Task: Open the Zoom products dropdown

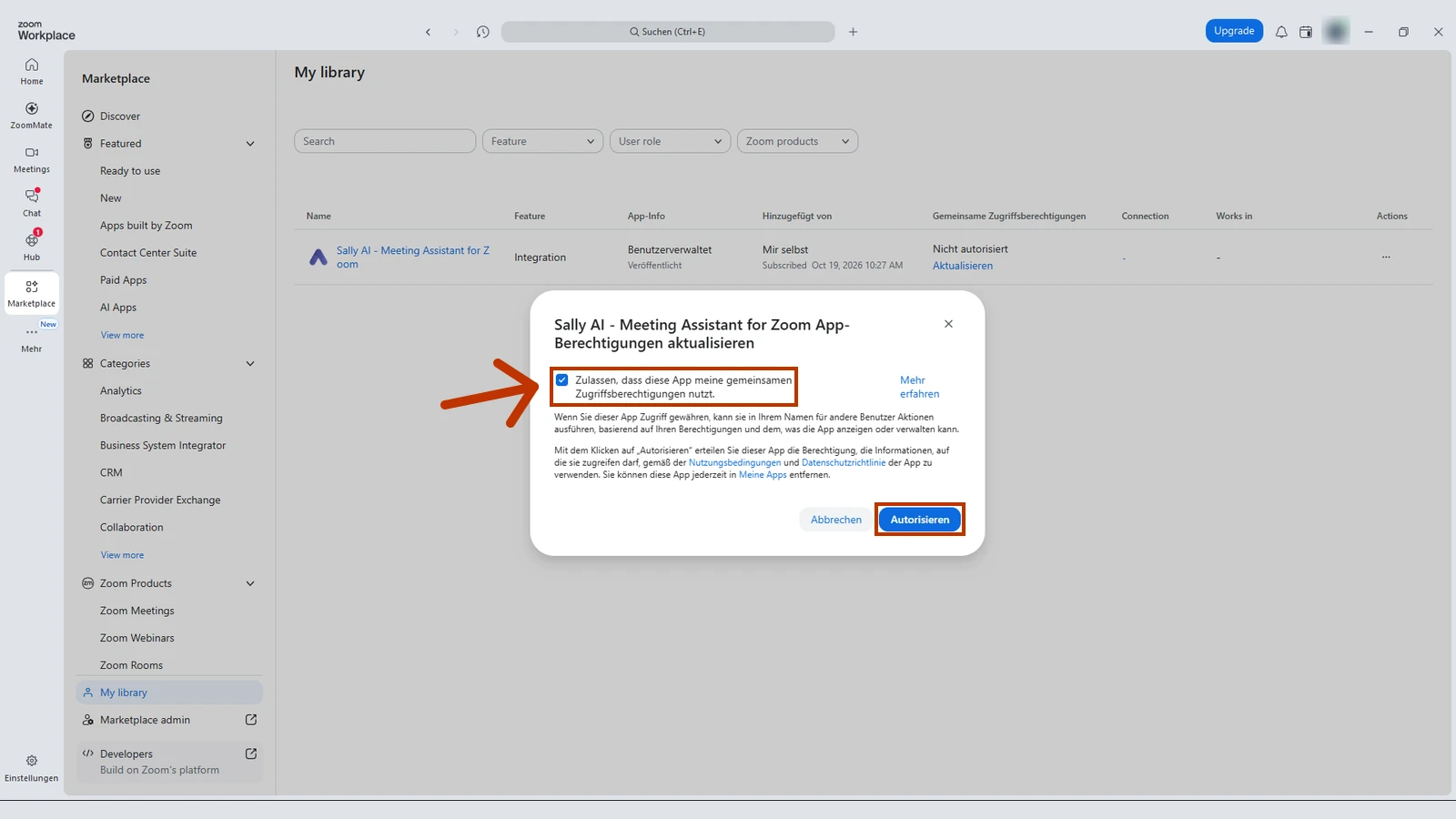Action: tap(797, 141)
